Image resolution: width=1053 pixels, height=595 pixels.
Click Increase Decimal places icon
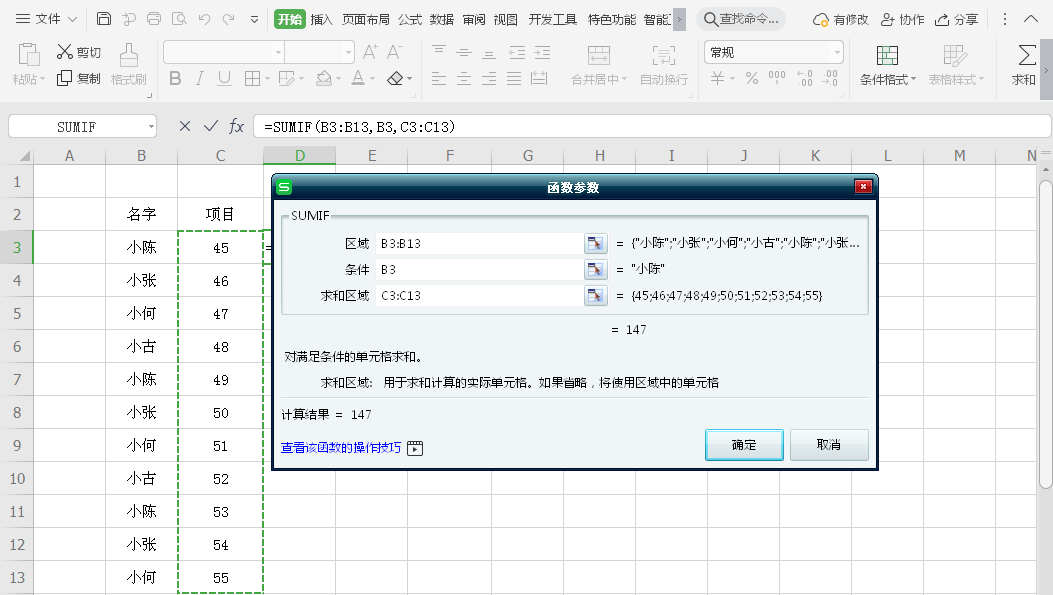(x=805, y=79)
